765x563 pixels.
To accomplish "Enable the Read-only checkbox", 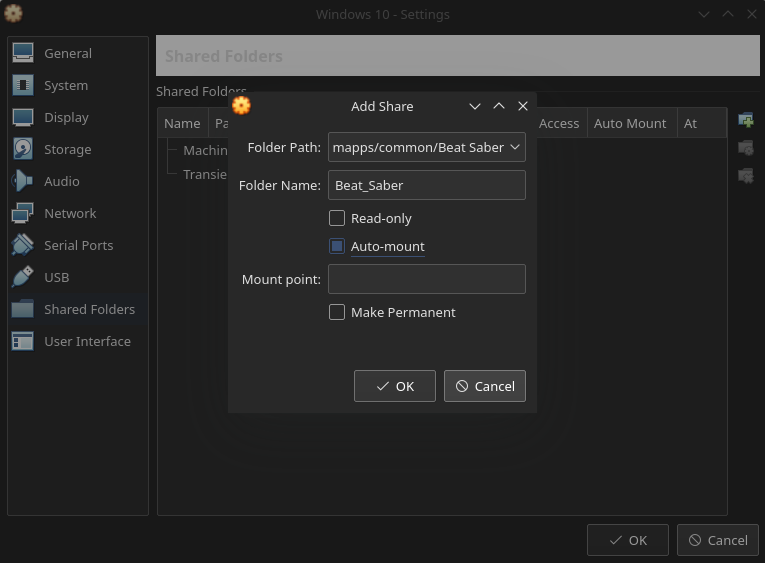I will tap(337, 218).
